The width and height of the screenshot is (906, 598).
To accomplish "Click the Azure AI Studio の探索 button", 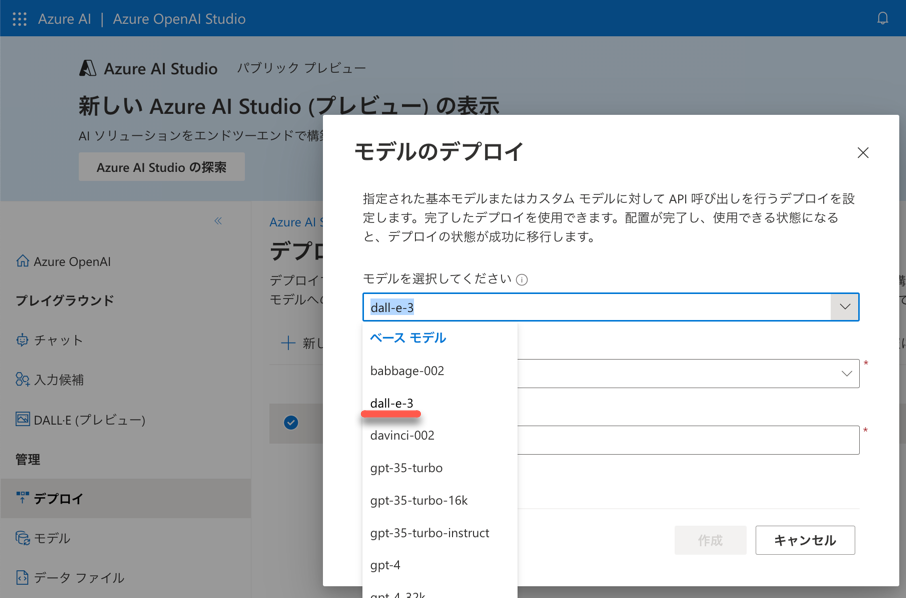I will [x=162, y=168].
